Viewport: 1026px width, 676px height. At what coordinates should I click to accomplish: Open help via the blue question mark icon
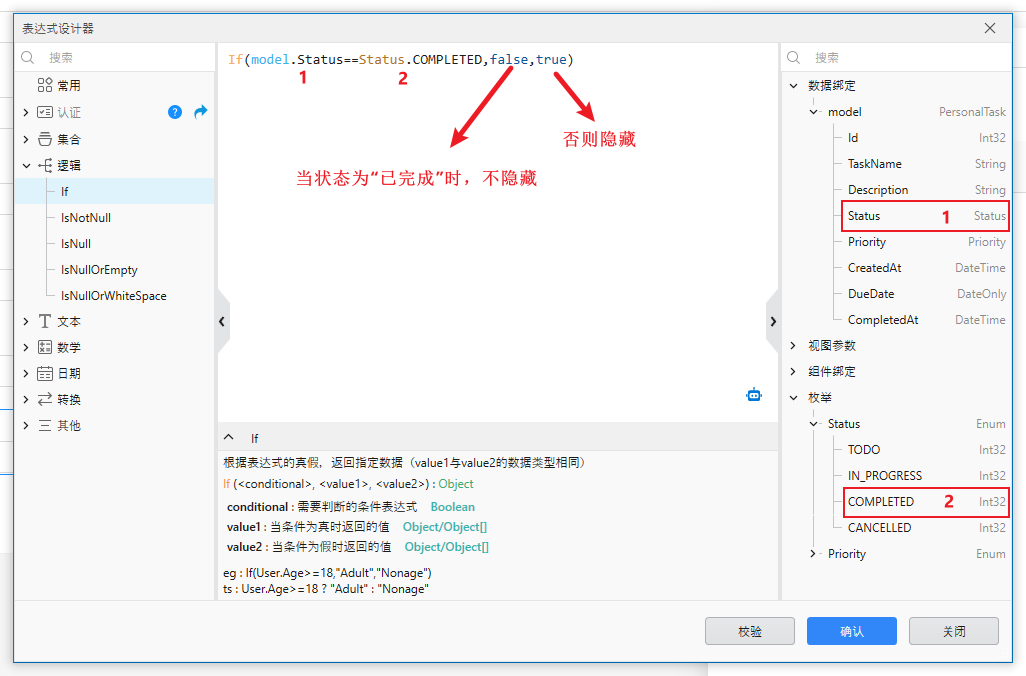[x=175, y=111]
